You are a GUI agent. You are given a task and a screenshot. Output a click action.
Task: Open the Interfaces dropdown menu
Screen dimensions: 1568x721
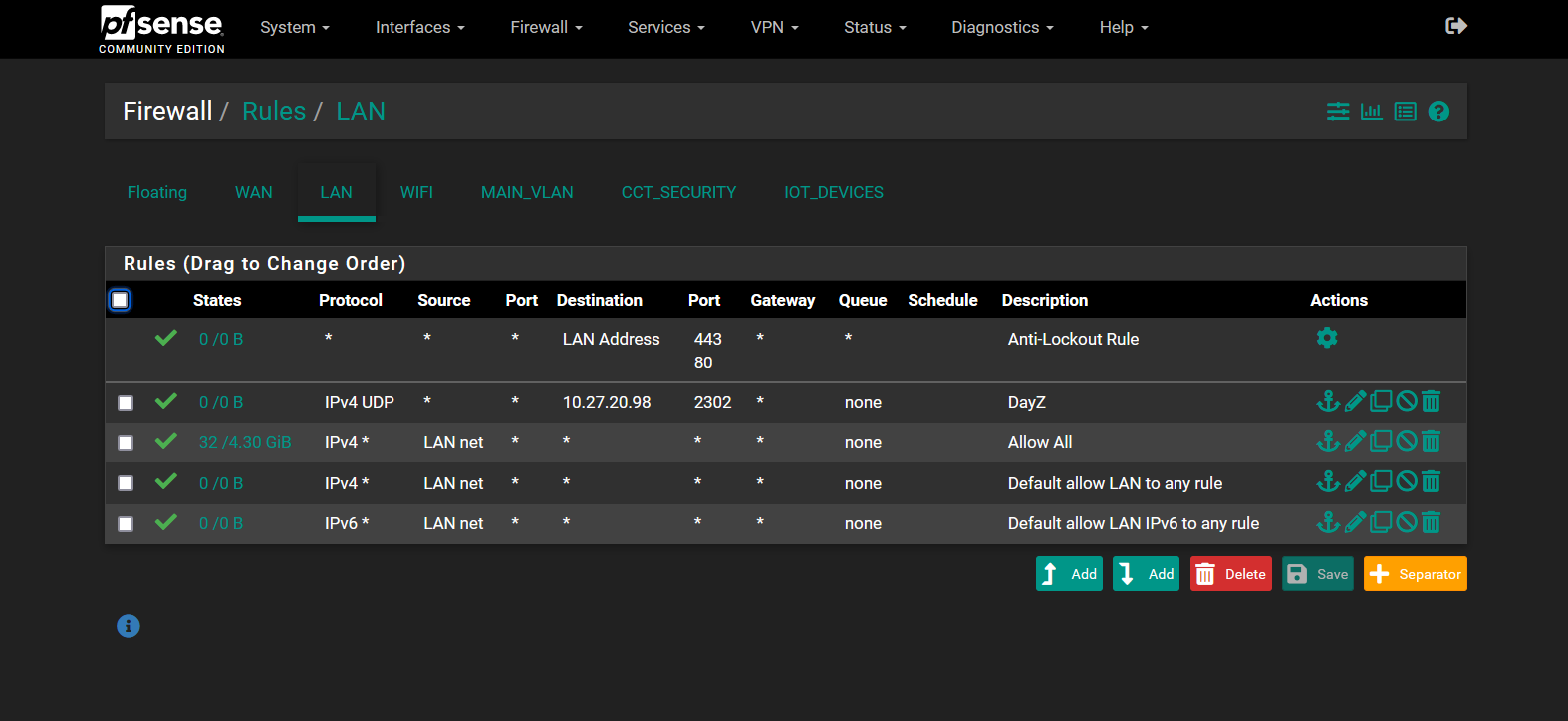(x=420, y=28)
